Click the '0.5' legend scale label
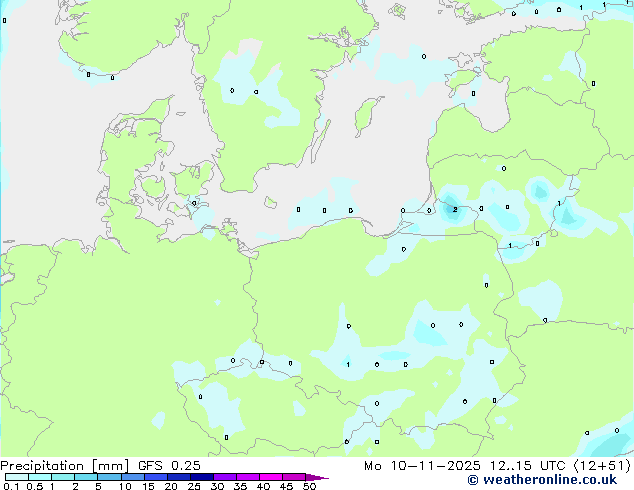Image resolution: width=634 pixels, height=490 pixels. [x=34, y=486]
